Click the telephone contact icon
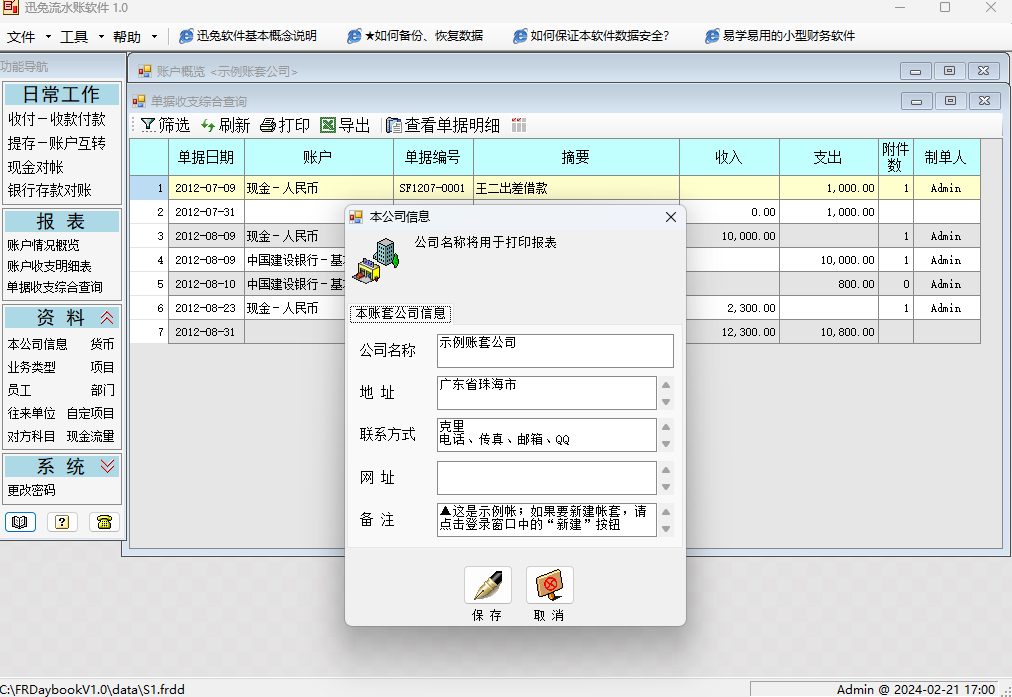1012x697 pixels. pos(104,521)
